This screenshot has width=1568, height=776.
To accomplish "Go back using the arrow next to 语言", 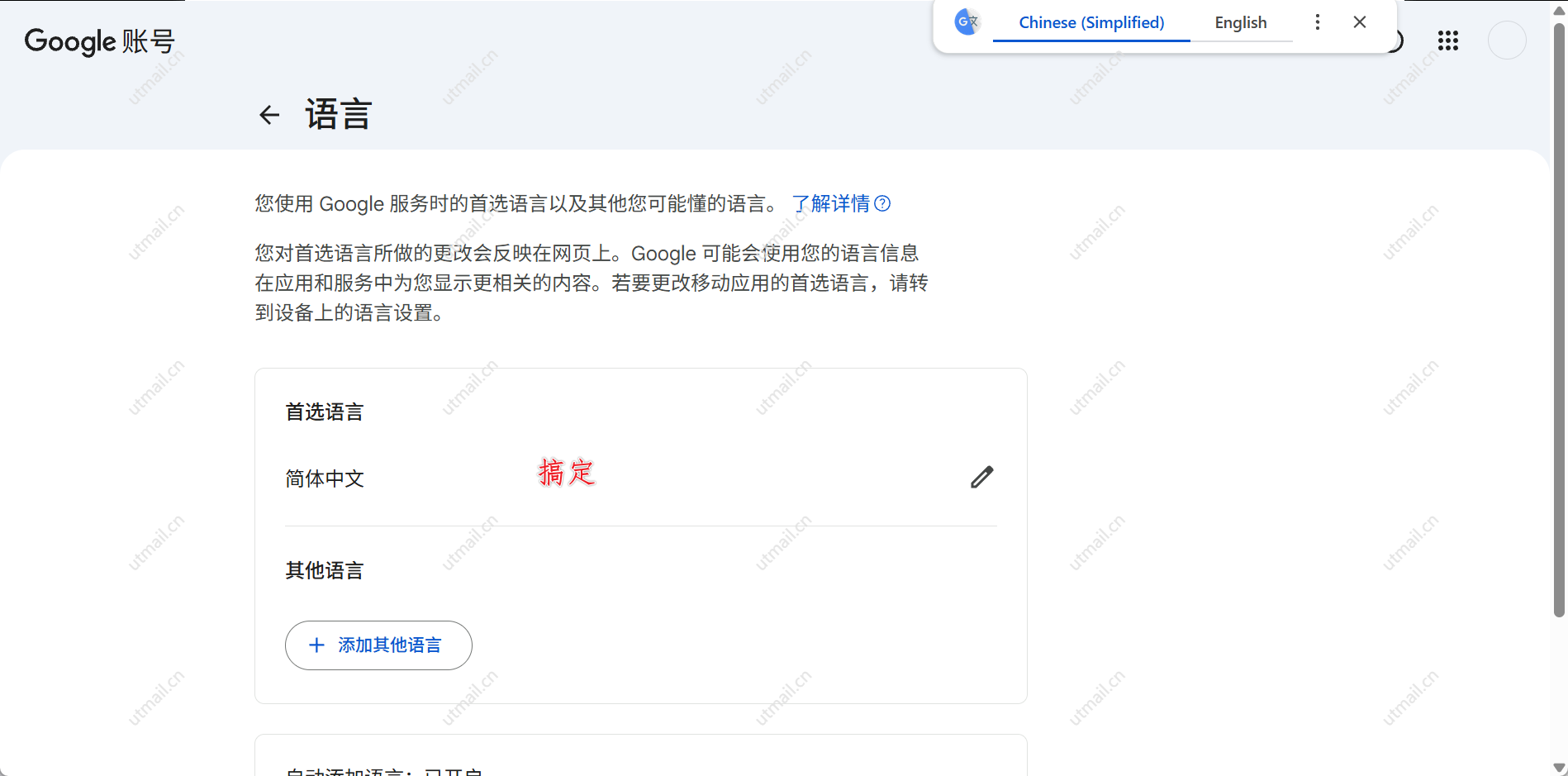I will click(x=269, y=115).
